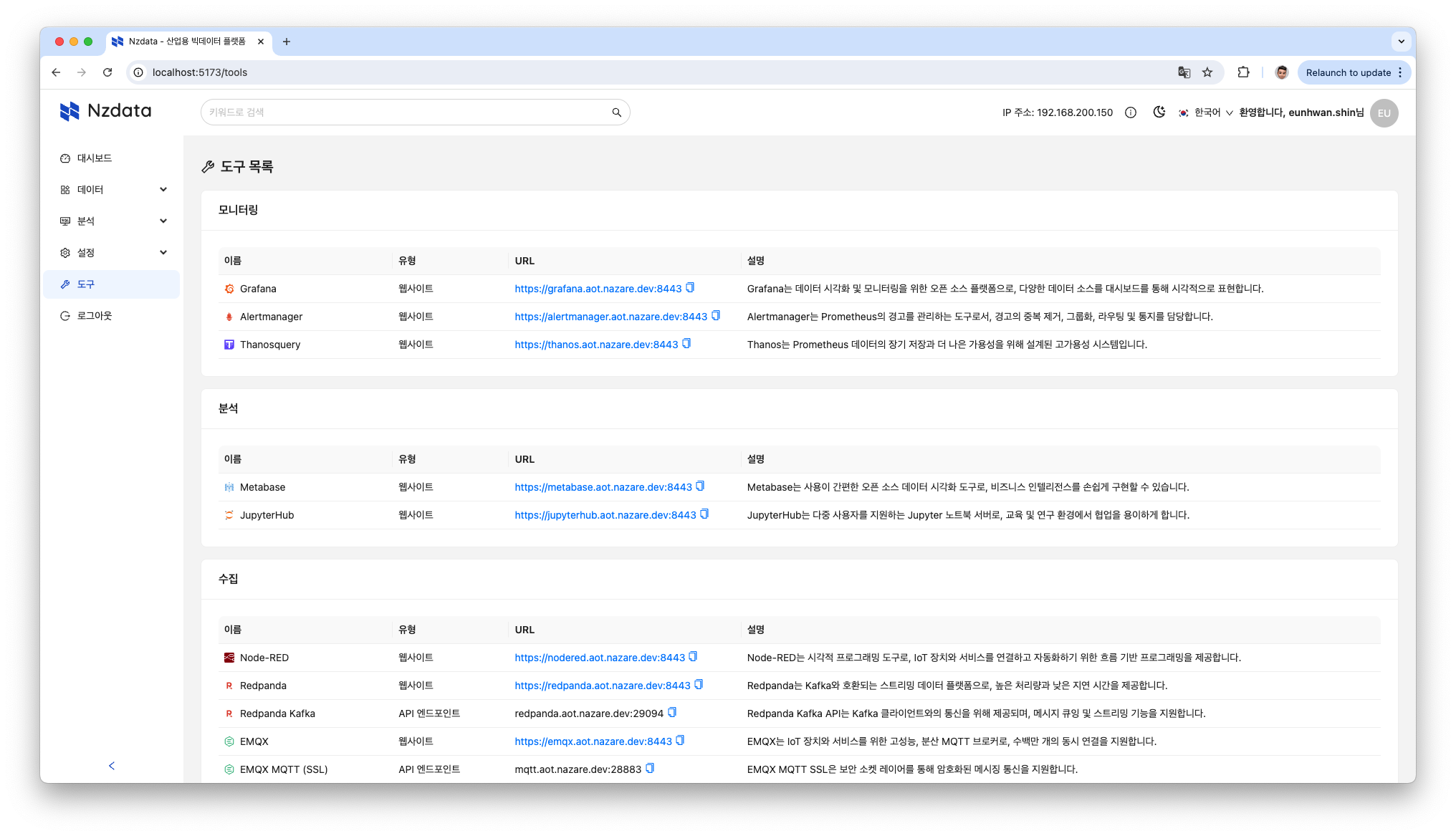Expand the 설정 sidebar menu
1456x836 pixels.
pos(112,253)
